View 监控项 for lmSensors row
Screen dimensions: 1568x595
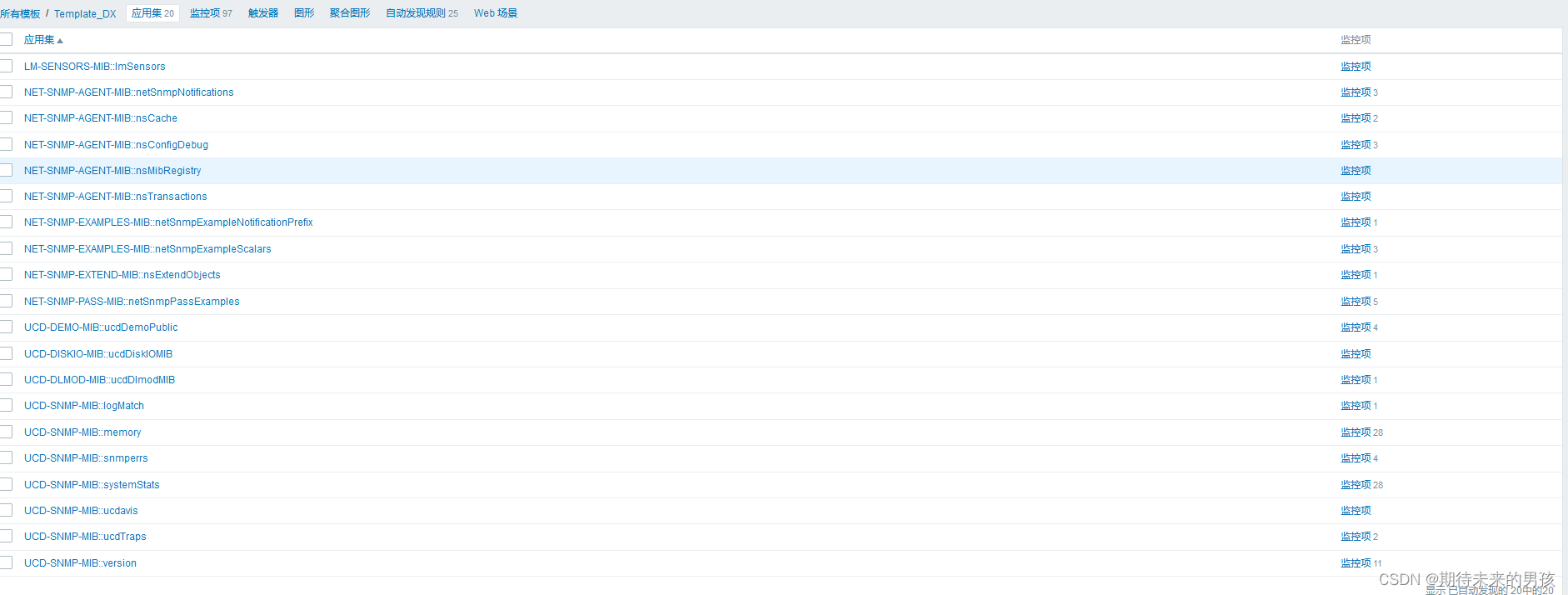(x=1356, y=67)
